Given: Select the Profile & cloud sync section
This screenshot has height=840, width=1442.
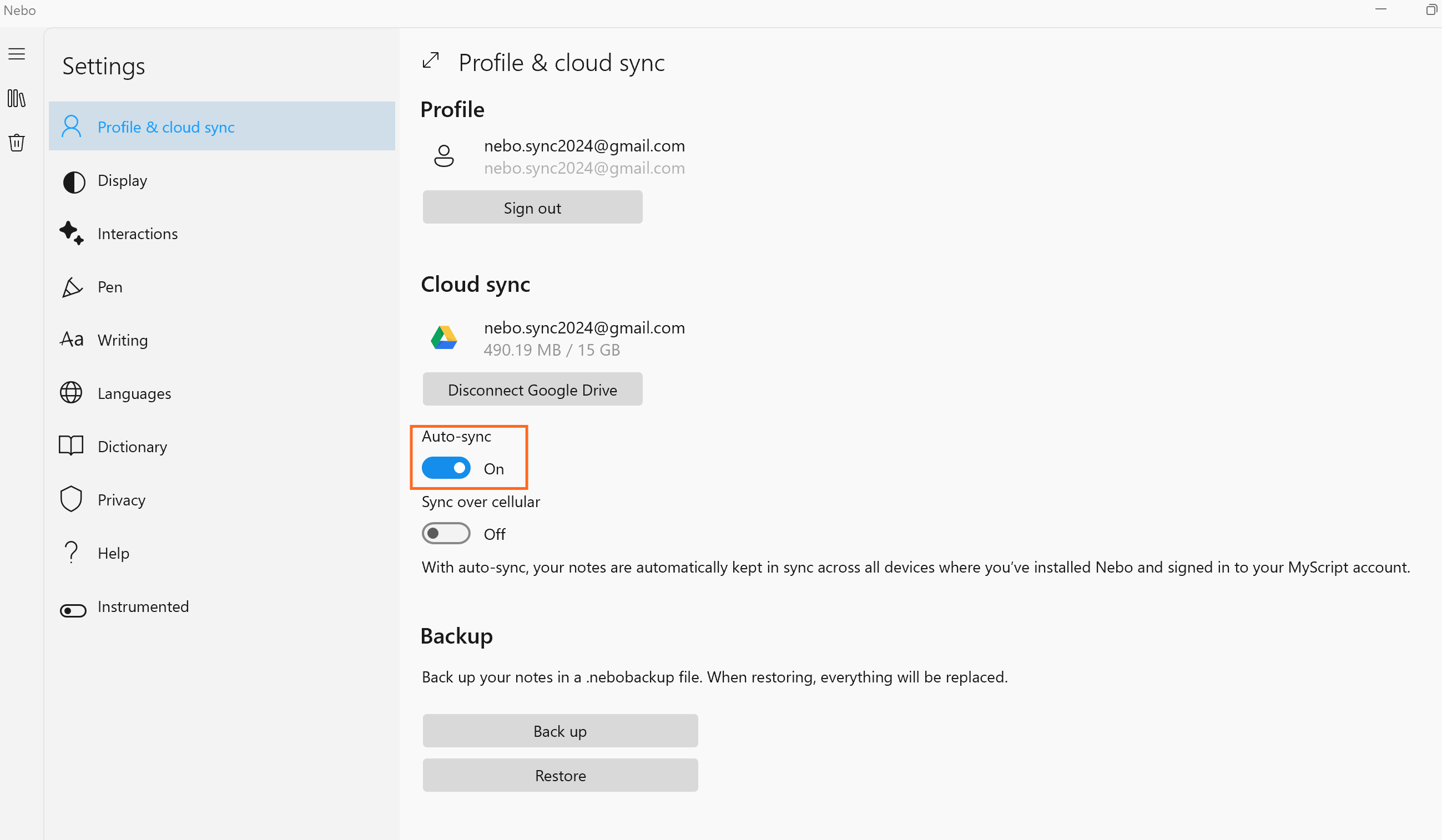Looking at the screenshot, I should click(x=166, y=127).
